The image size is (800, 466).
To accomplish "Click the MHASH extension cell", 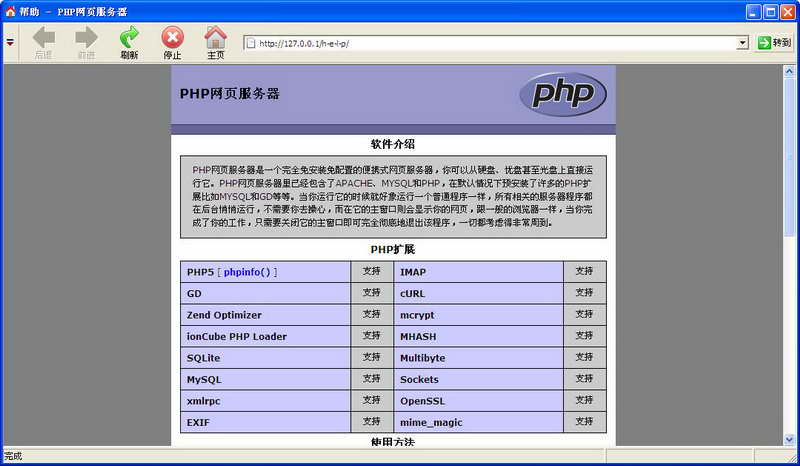I will pyautogui.click(x=479, y=336).
